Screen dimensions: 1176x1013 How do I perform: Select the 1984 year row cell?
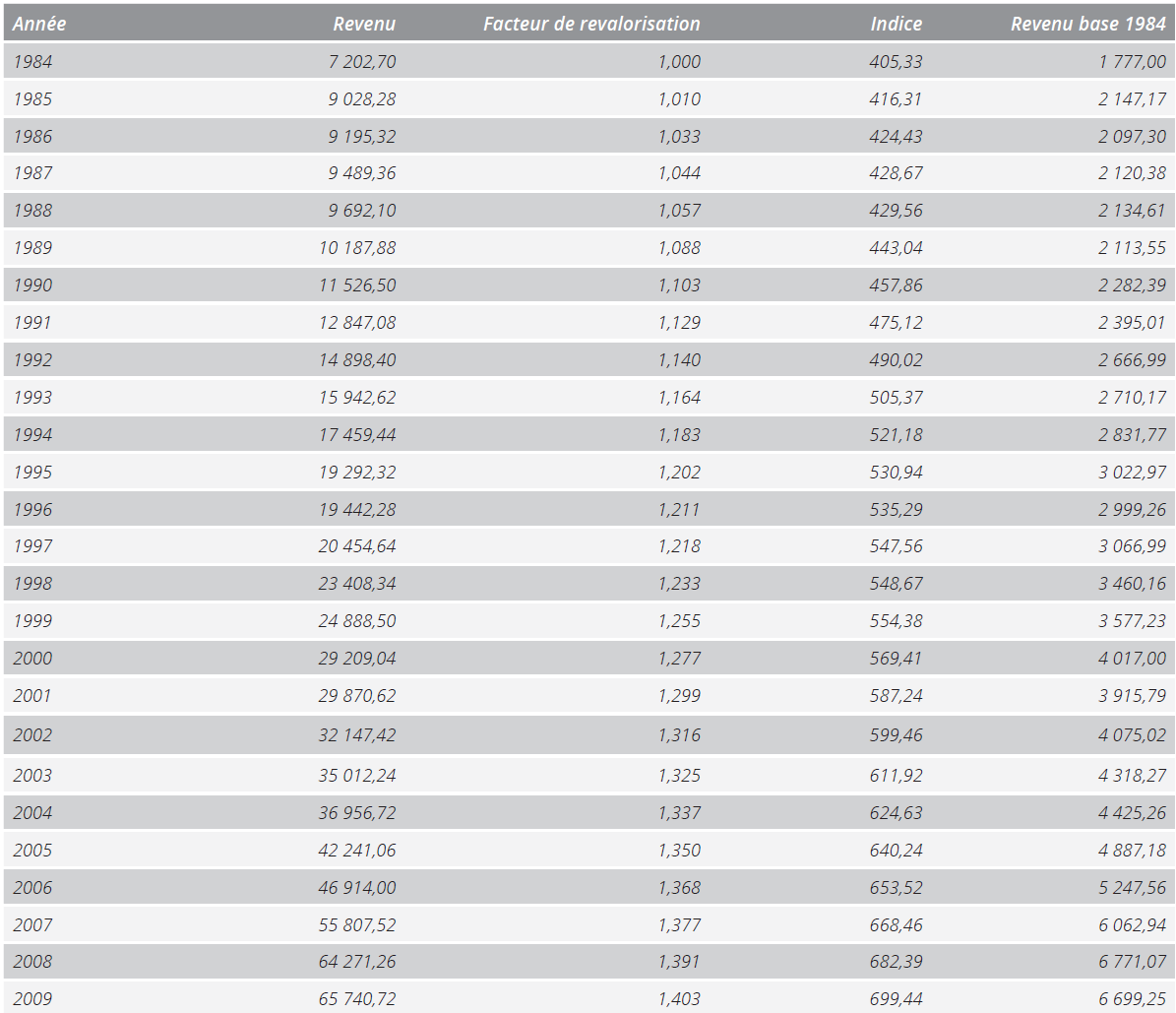33,62
